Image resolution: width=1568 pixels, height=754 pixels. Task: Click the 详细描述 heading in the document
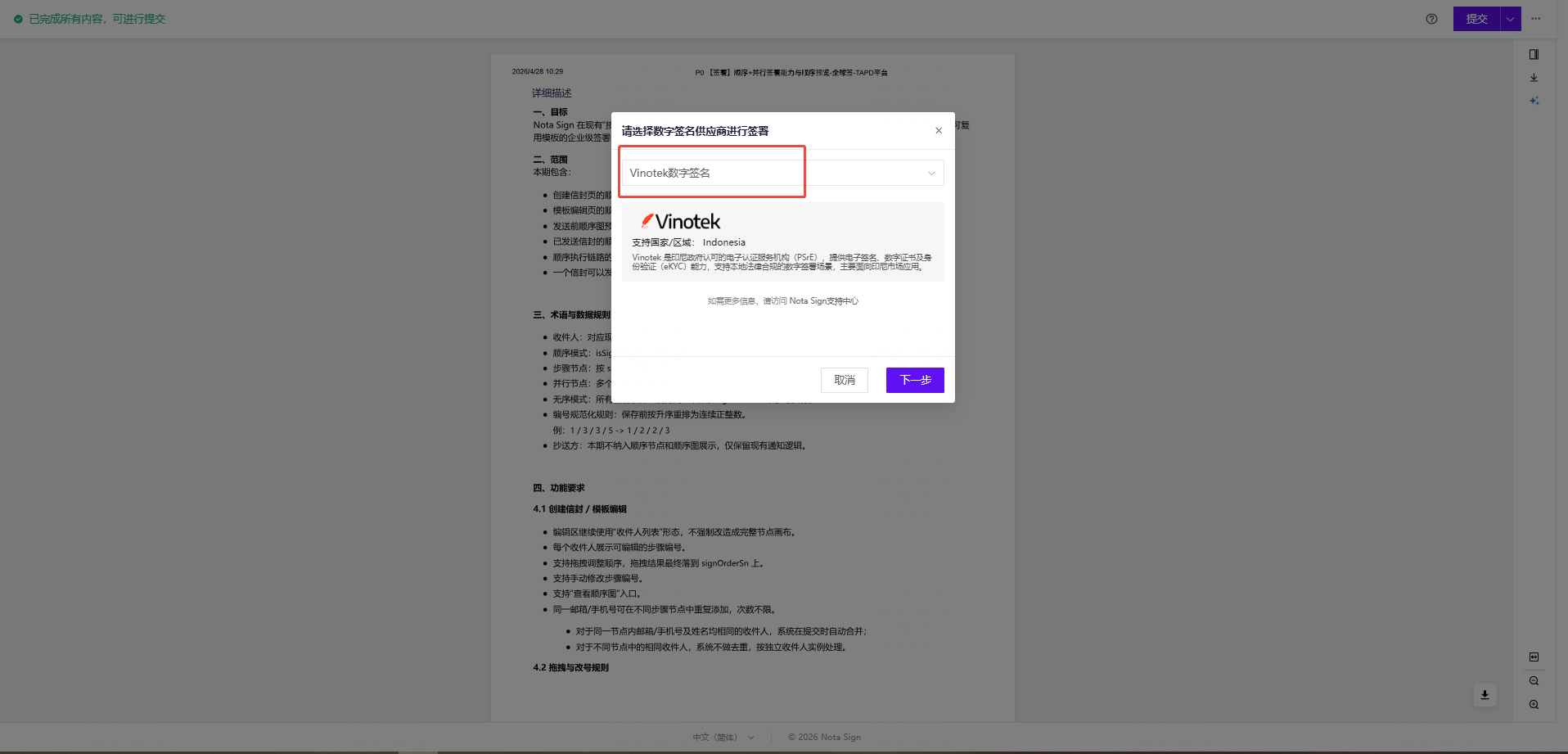552,93
